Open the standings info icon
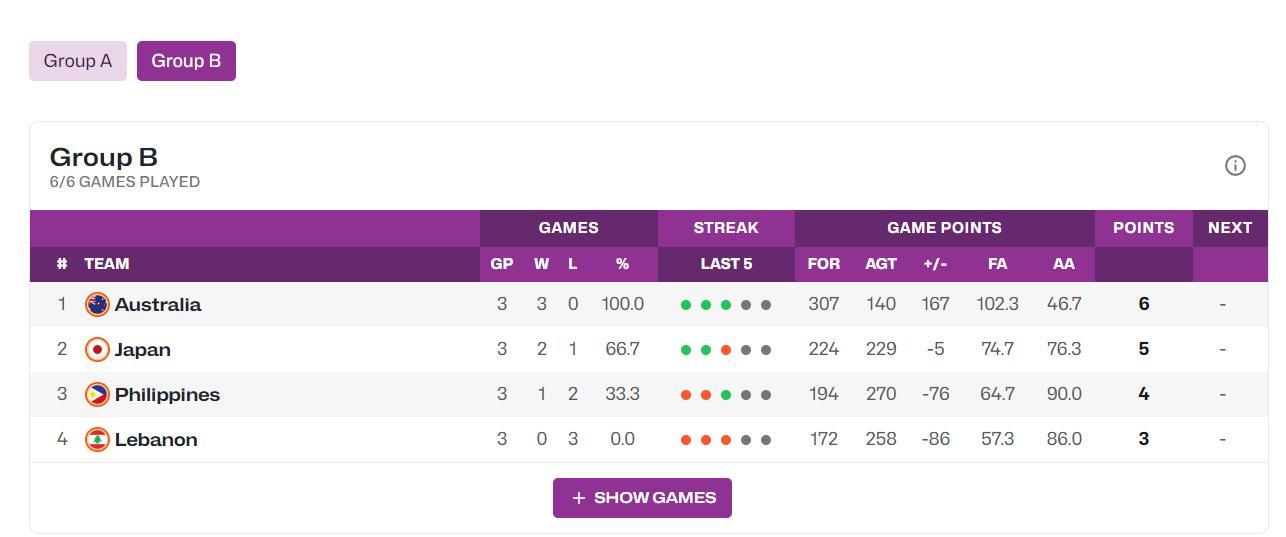Screen dimensions: 1286x537 [x=1235, y=166]
